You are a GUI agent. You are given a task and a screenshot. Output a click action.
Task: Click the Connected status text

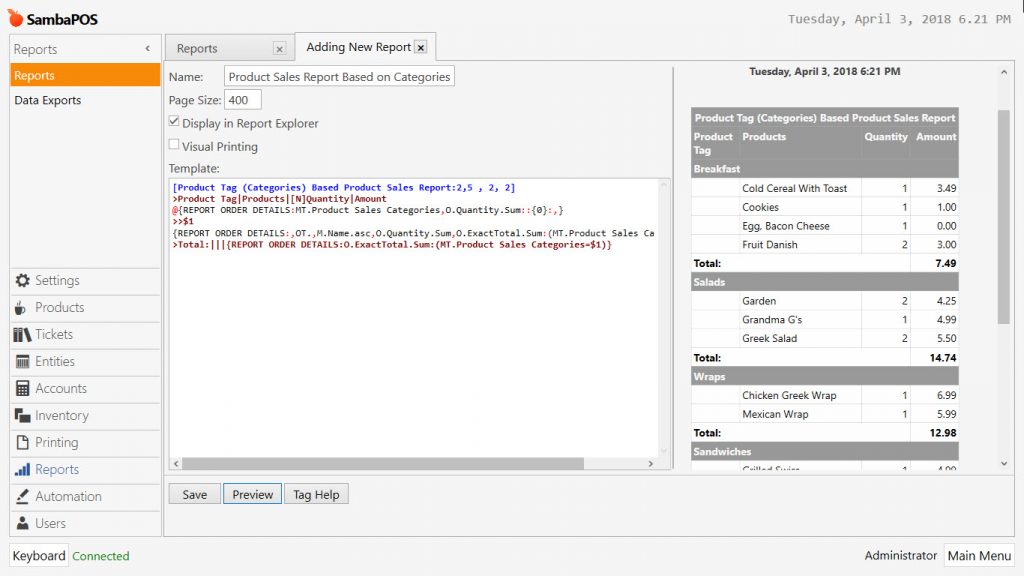(x=101, y=556)
